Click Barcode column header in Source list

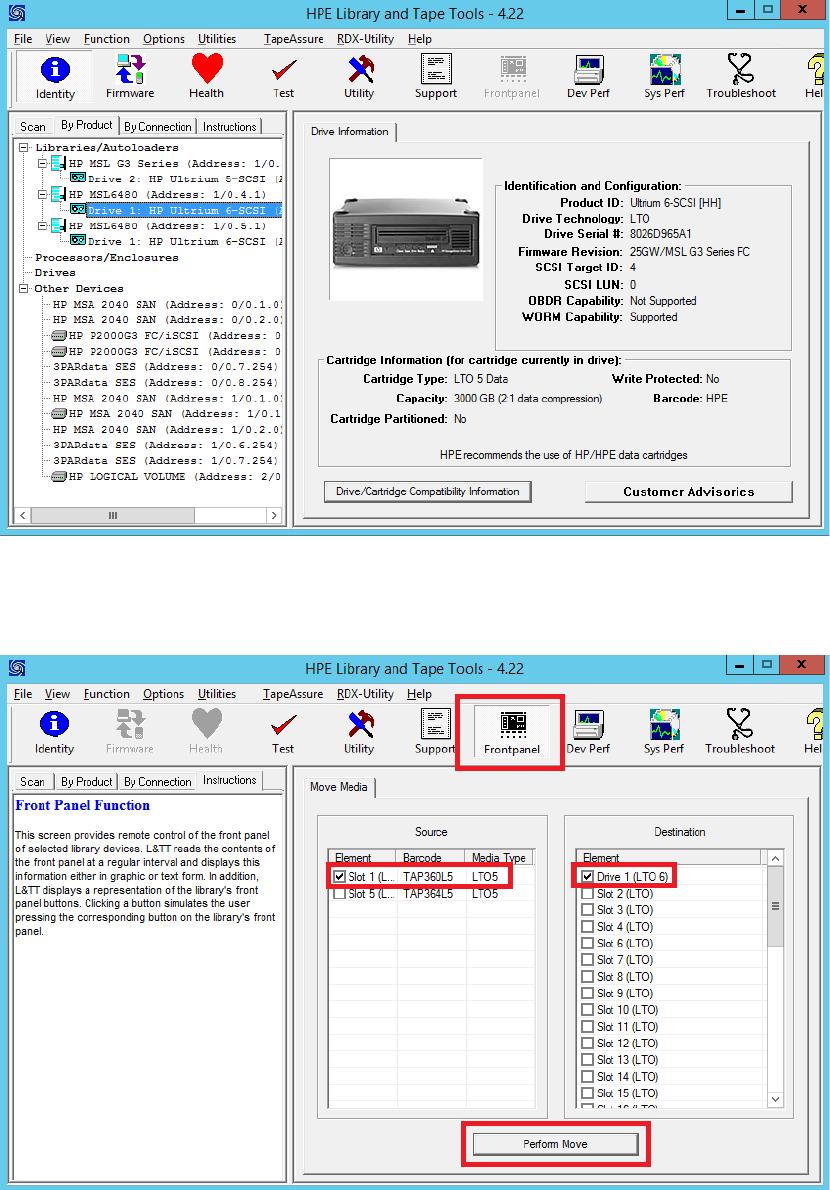click(x=430, y=858)
